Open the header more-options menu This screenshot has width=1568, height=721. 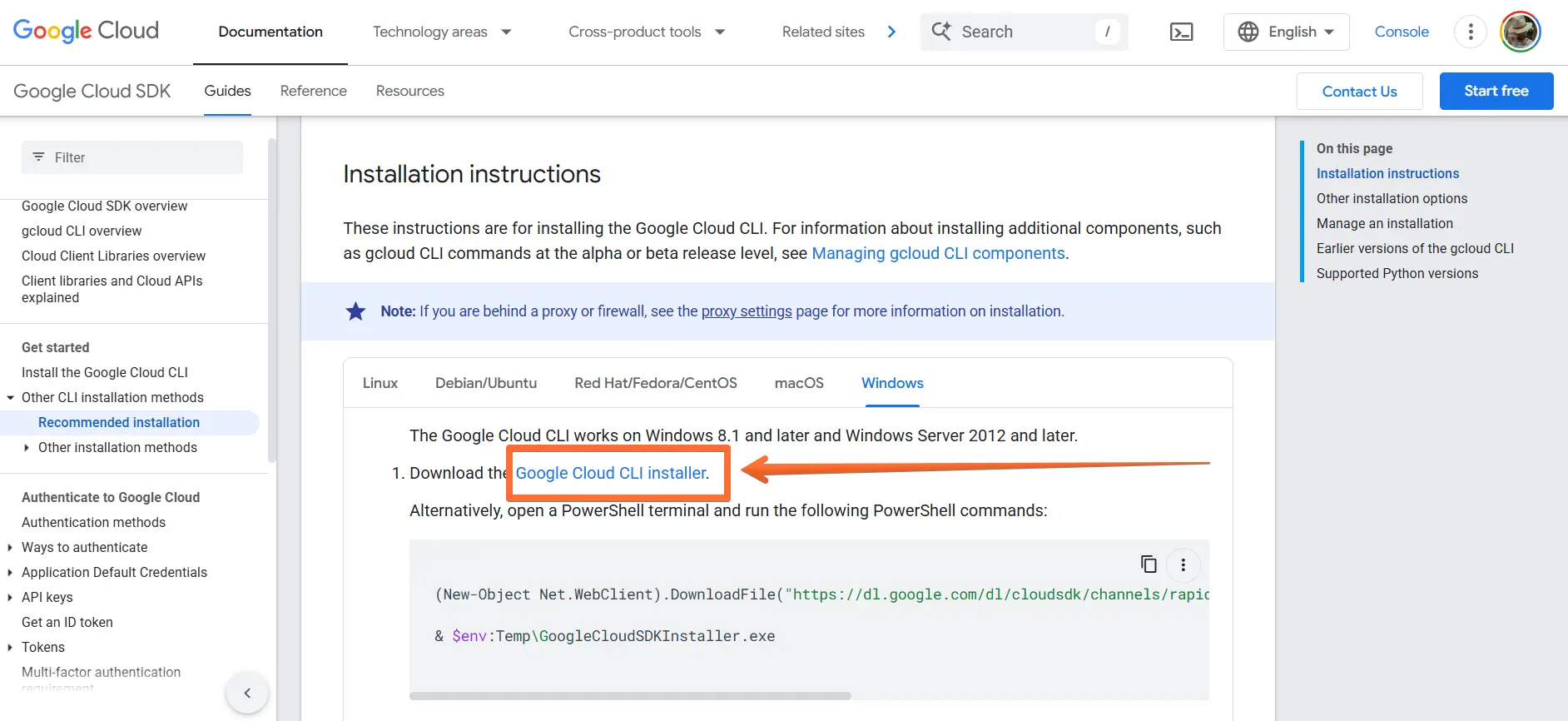coord(1471,32)
